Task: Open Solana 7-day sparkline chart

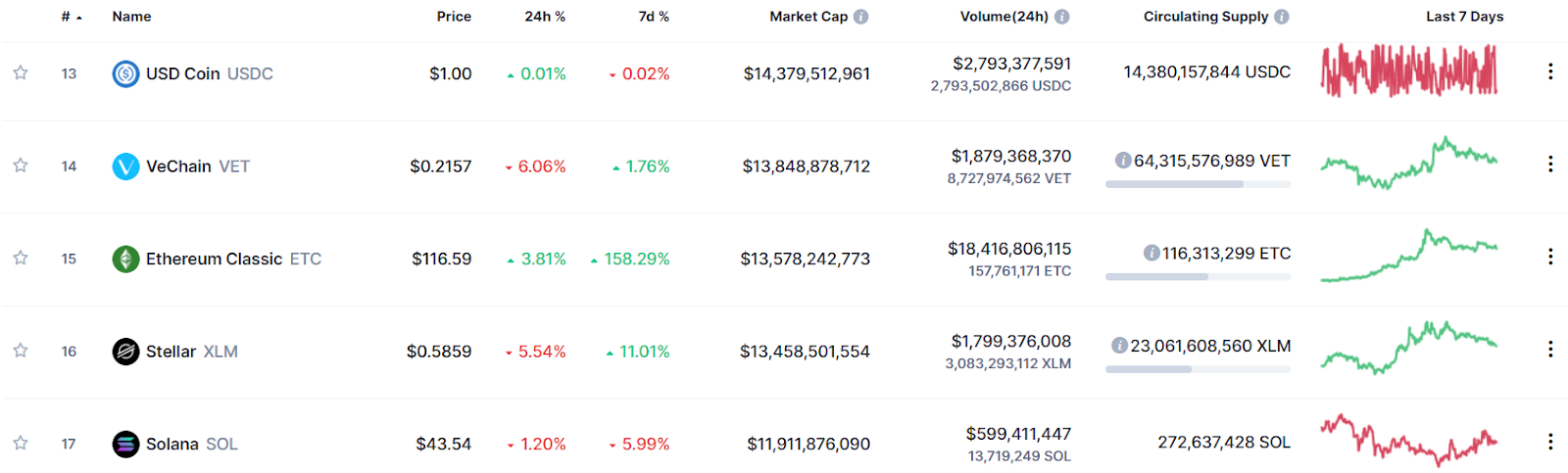Action: click(1409, 440)
